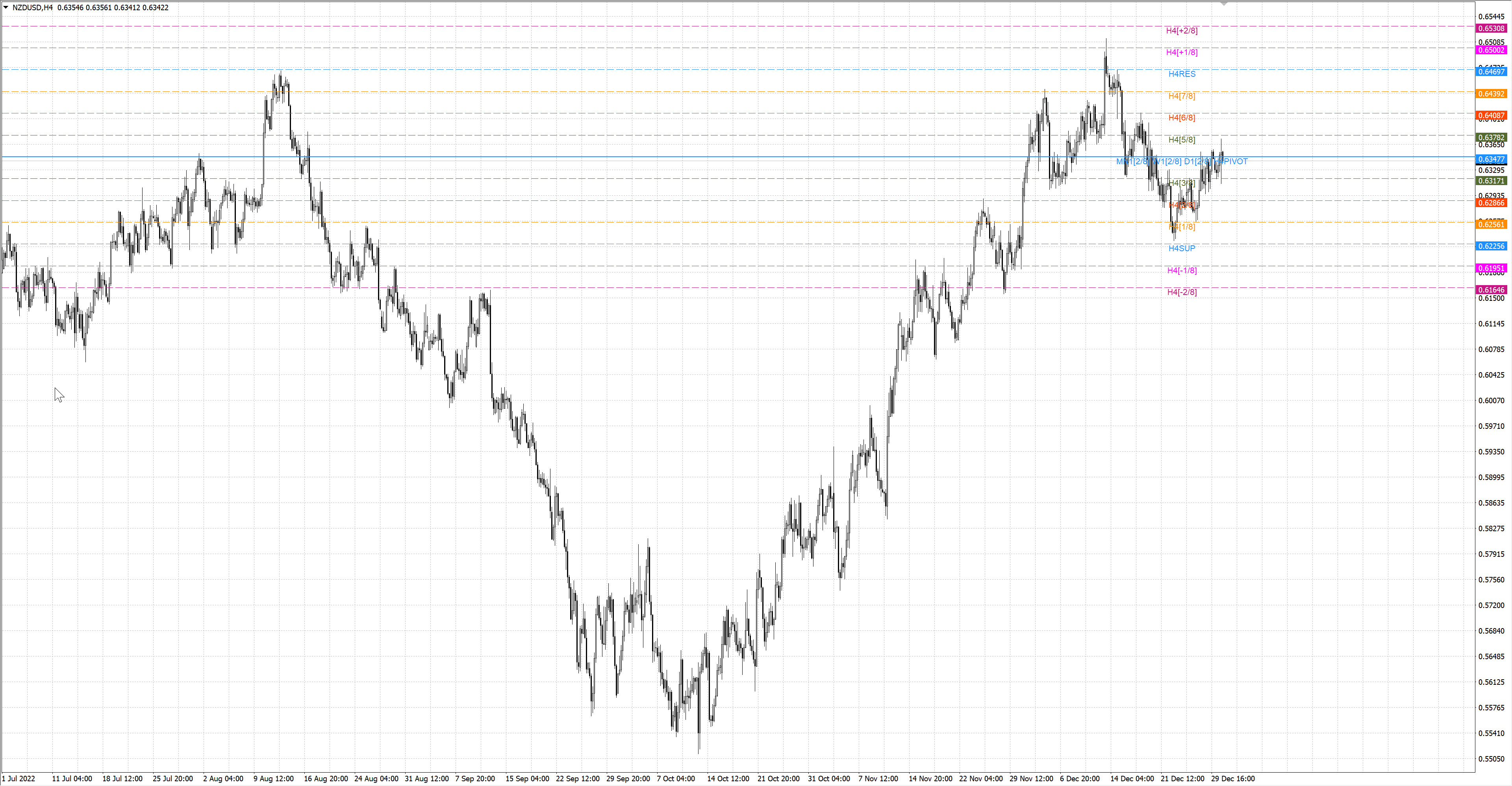Click the red 0.64087 price tag
This screenshot has width=1512, height=786.
[x=1491, y=116]
